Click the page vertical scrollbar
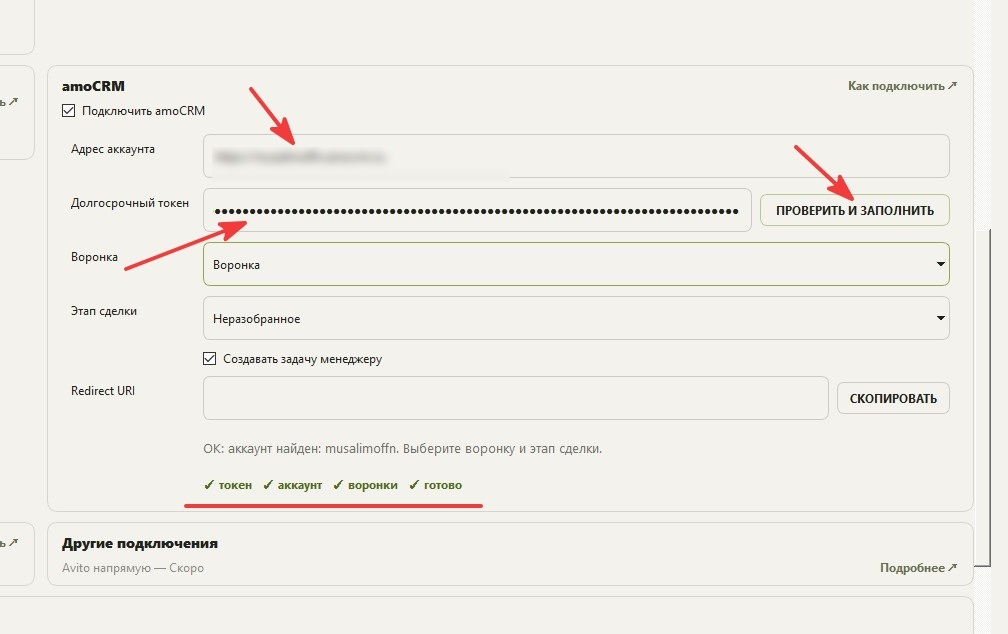 (x=983, y=397)
